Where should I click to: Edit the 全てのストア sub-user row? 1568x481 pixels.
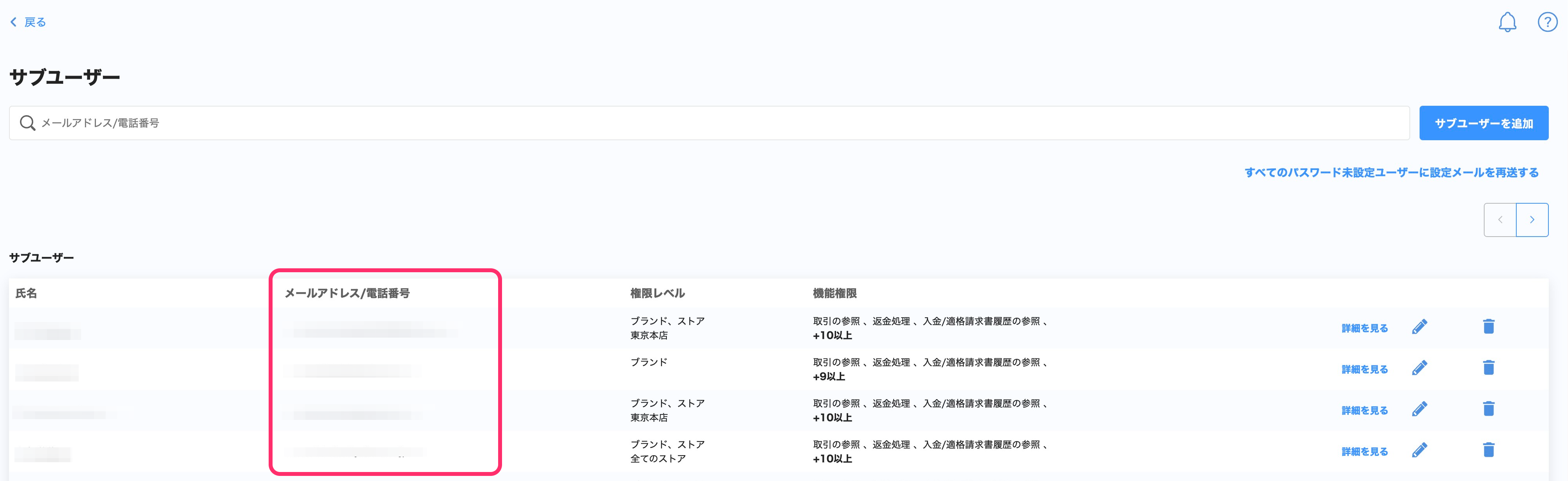point(1419,450)
